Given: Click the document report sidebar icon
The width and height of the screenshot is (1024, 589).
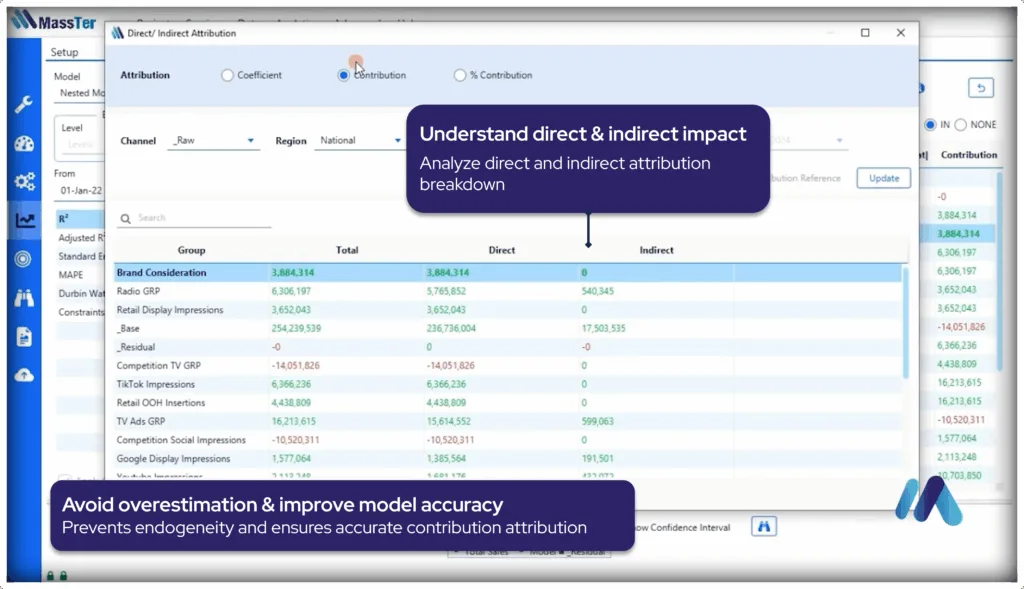Looking at the screenshot, I should coord(25,337).
